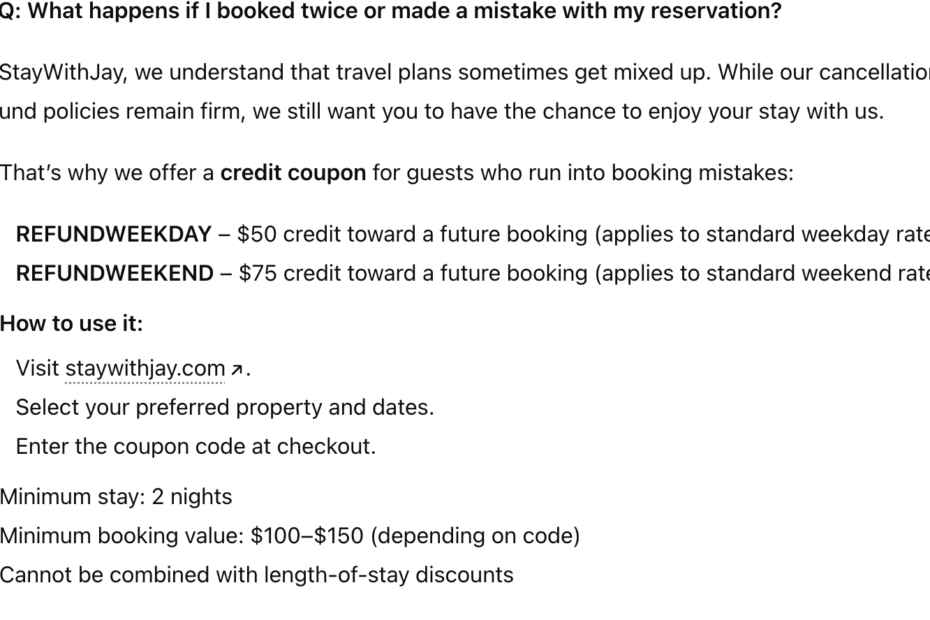This screenshot has height=620, width=930.
Task: Click the external link arrow icon
Action: (236, 369)
